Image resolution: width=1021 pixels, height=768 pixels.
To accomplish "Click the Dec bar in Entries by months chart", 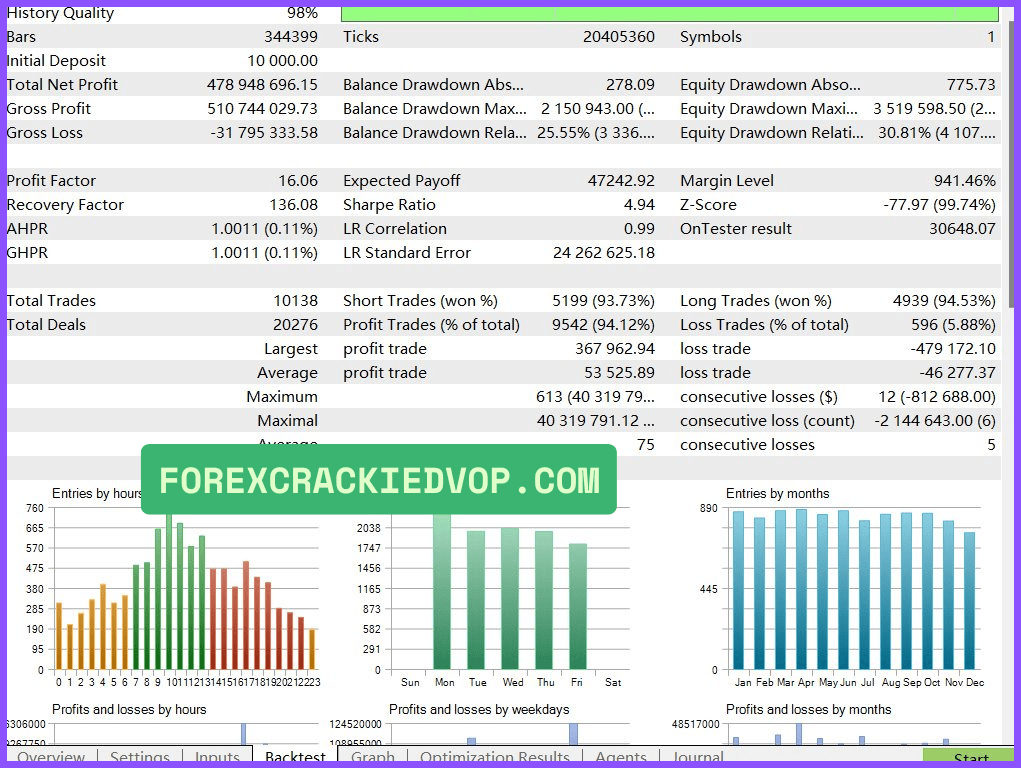I will pos(970,601).
